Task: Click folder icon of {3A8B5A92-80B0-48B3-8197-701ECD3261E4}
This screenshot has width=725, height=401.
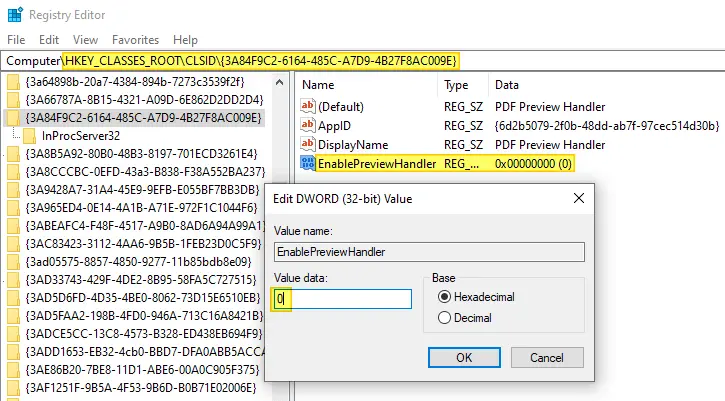Action: pyautogui.click(x=13, y=154)
